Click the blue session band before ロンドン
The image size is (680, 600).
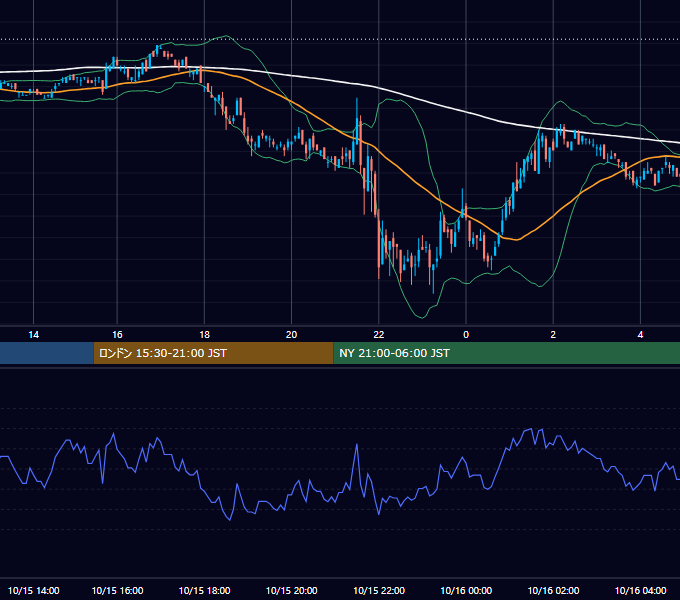(x=47, y=353)
